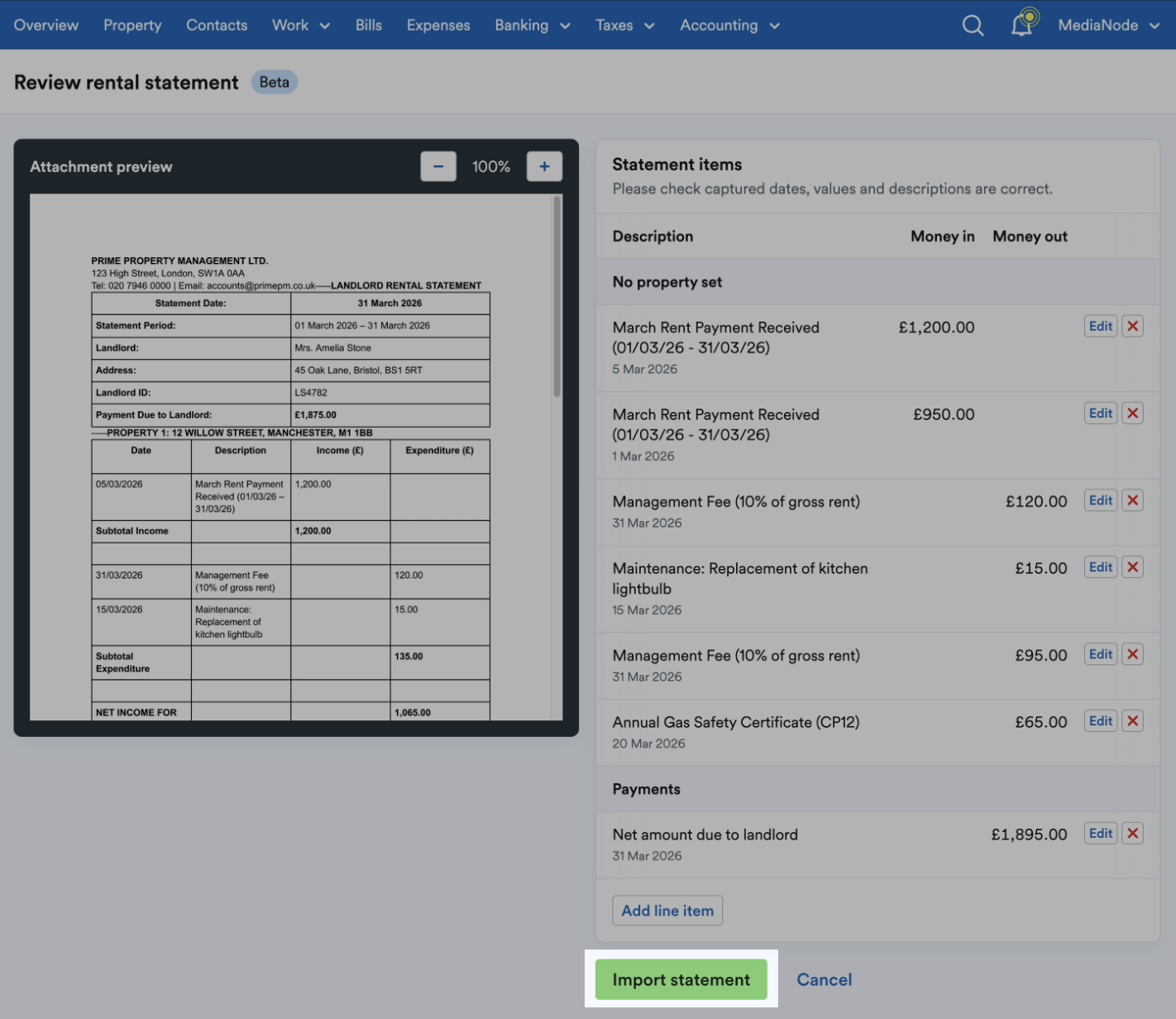1176x1019 pixels.
Task: Delete the £950.00 March Rent line item
Action: point(1133,413)
